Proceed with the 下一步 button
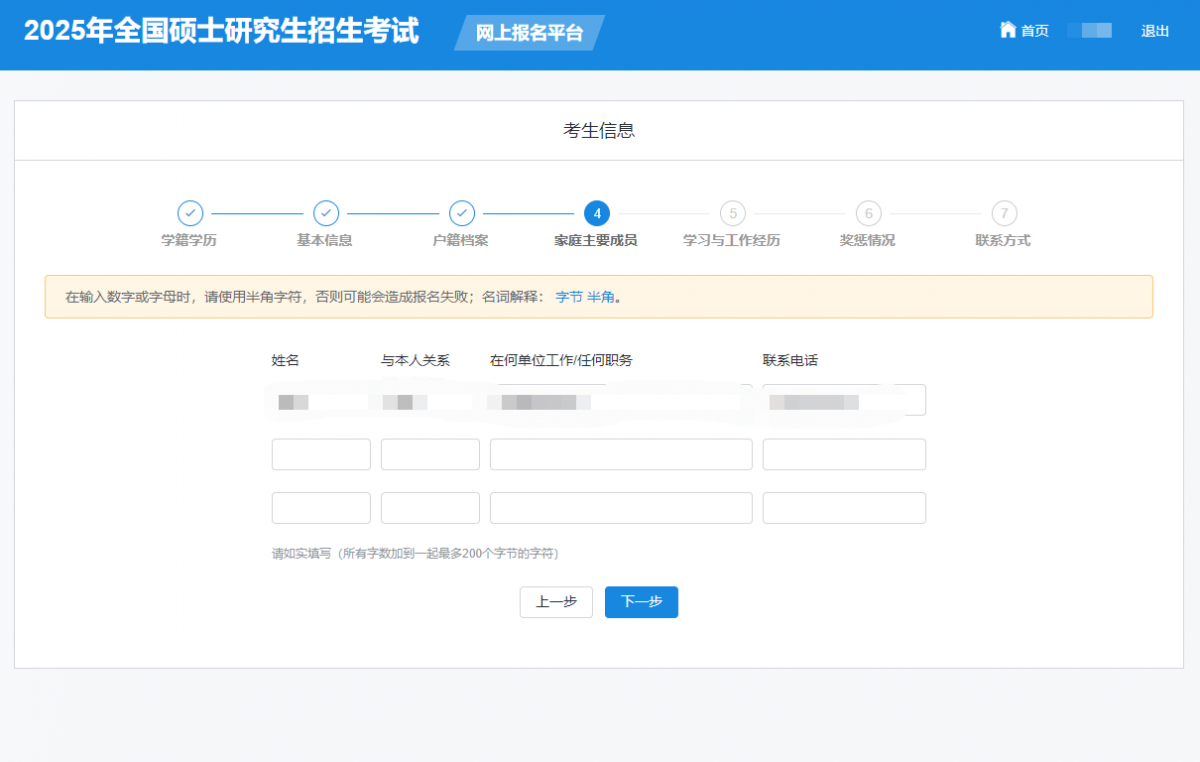 641,602
